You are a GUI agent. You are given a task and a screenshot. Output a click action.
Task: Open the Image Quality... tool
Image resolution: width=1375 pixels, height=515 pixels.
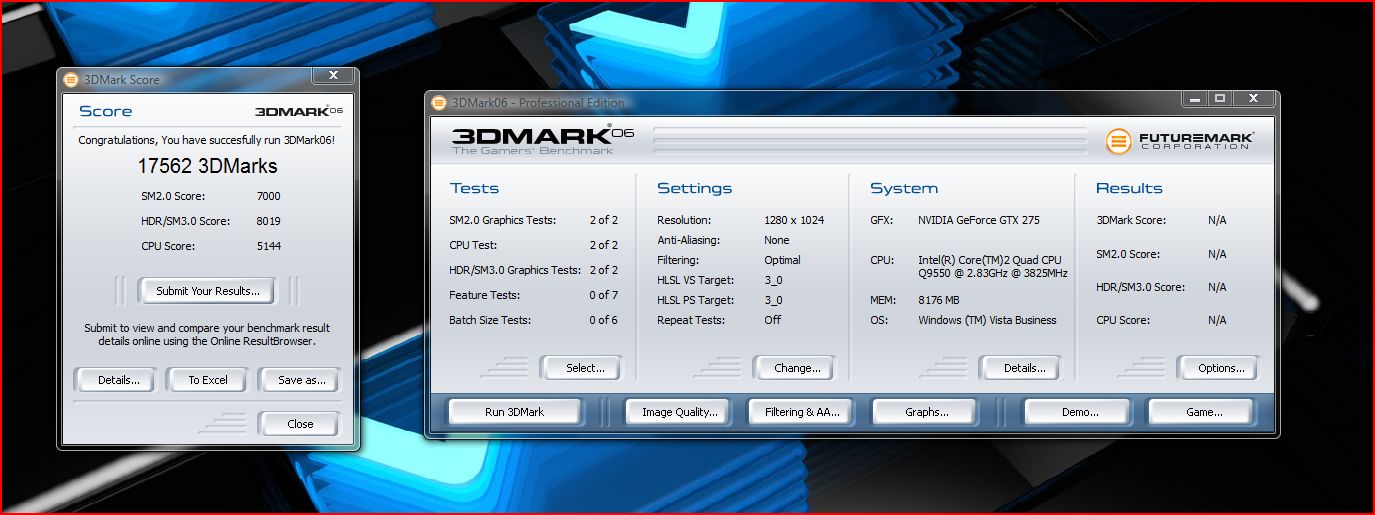coord(680,412)
